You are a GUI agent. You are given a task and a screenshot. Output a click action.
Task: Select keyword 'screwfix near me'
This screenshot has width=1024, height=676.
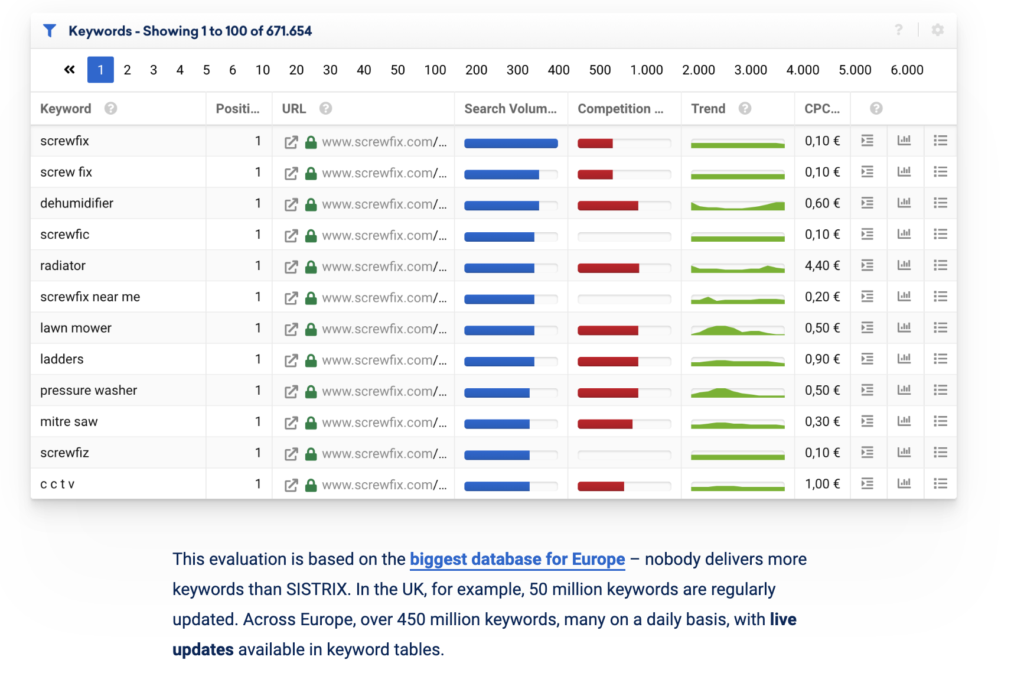tap(90, 297)
